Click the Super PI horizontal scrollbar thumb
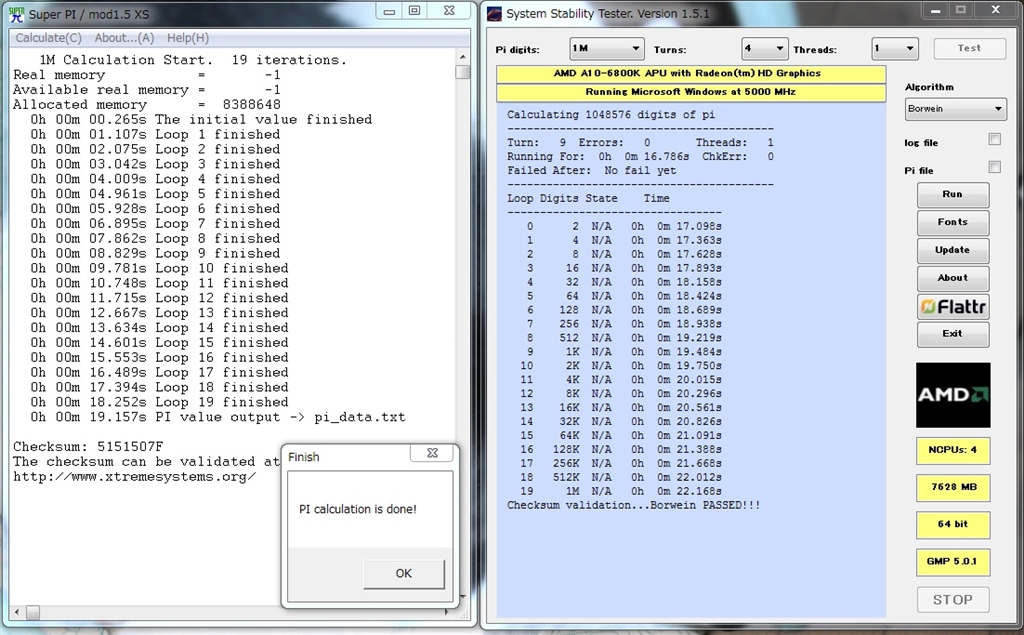This screenshot has height=635, width=1024. [32, 613]
